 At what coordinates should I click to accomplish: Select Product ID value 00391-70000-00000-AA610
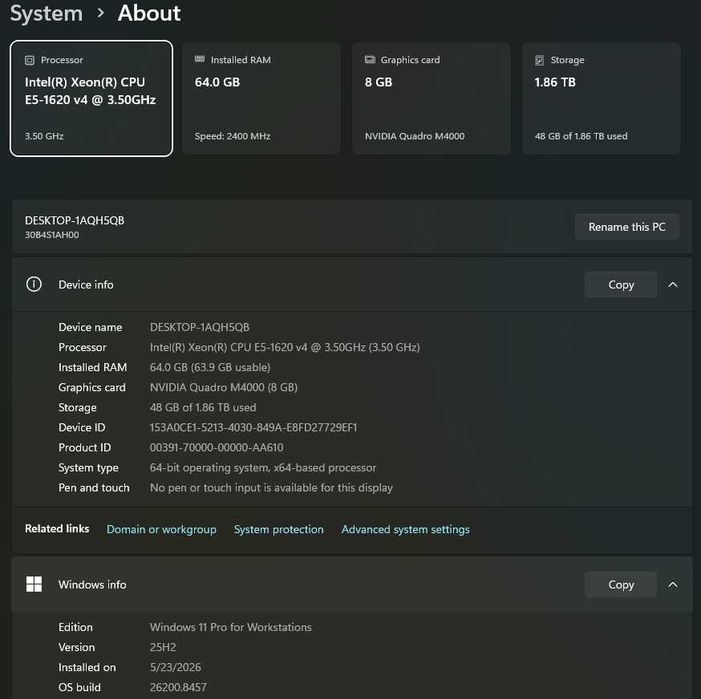(216, 447)
